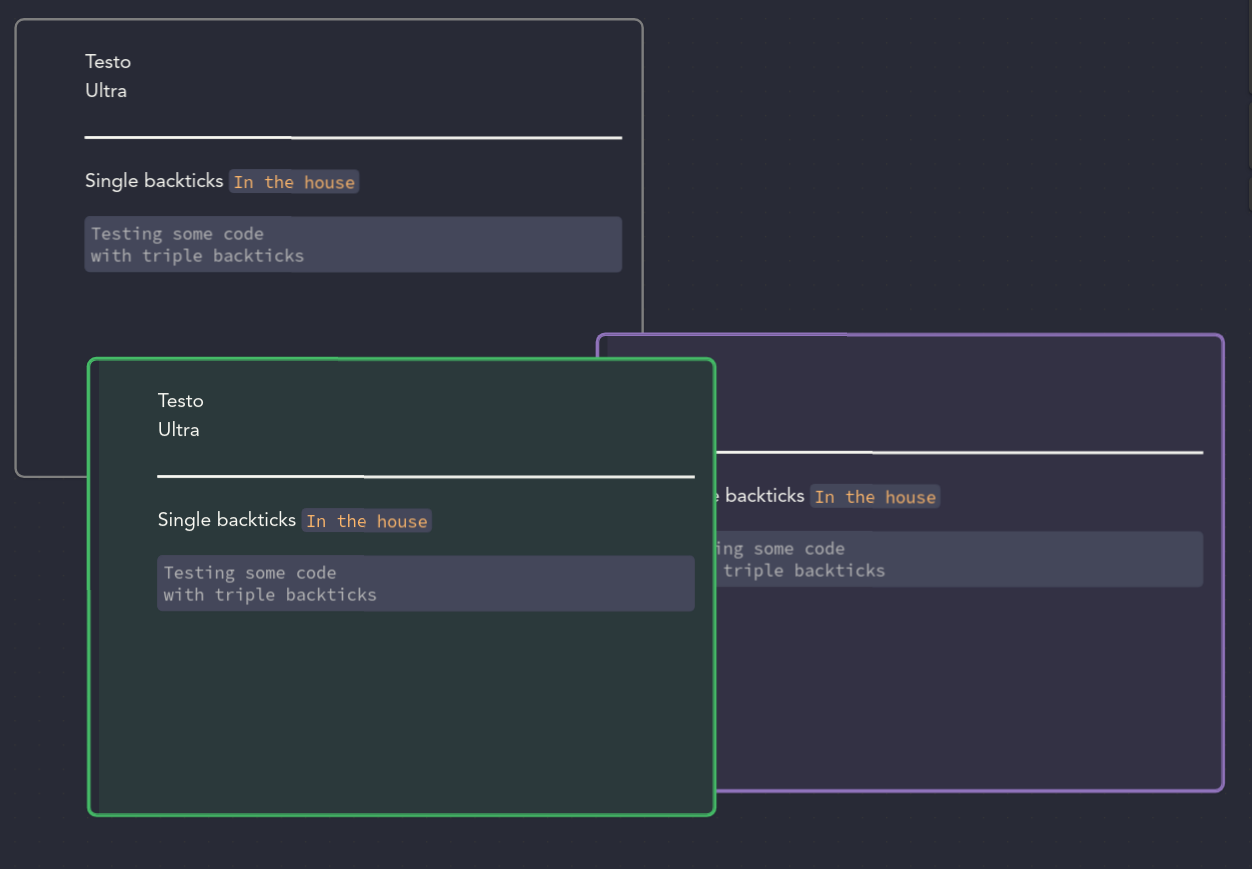Click "triple backticks" line in purple card code block

click(x=803, y=571)
